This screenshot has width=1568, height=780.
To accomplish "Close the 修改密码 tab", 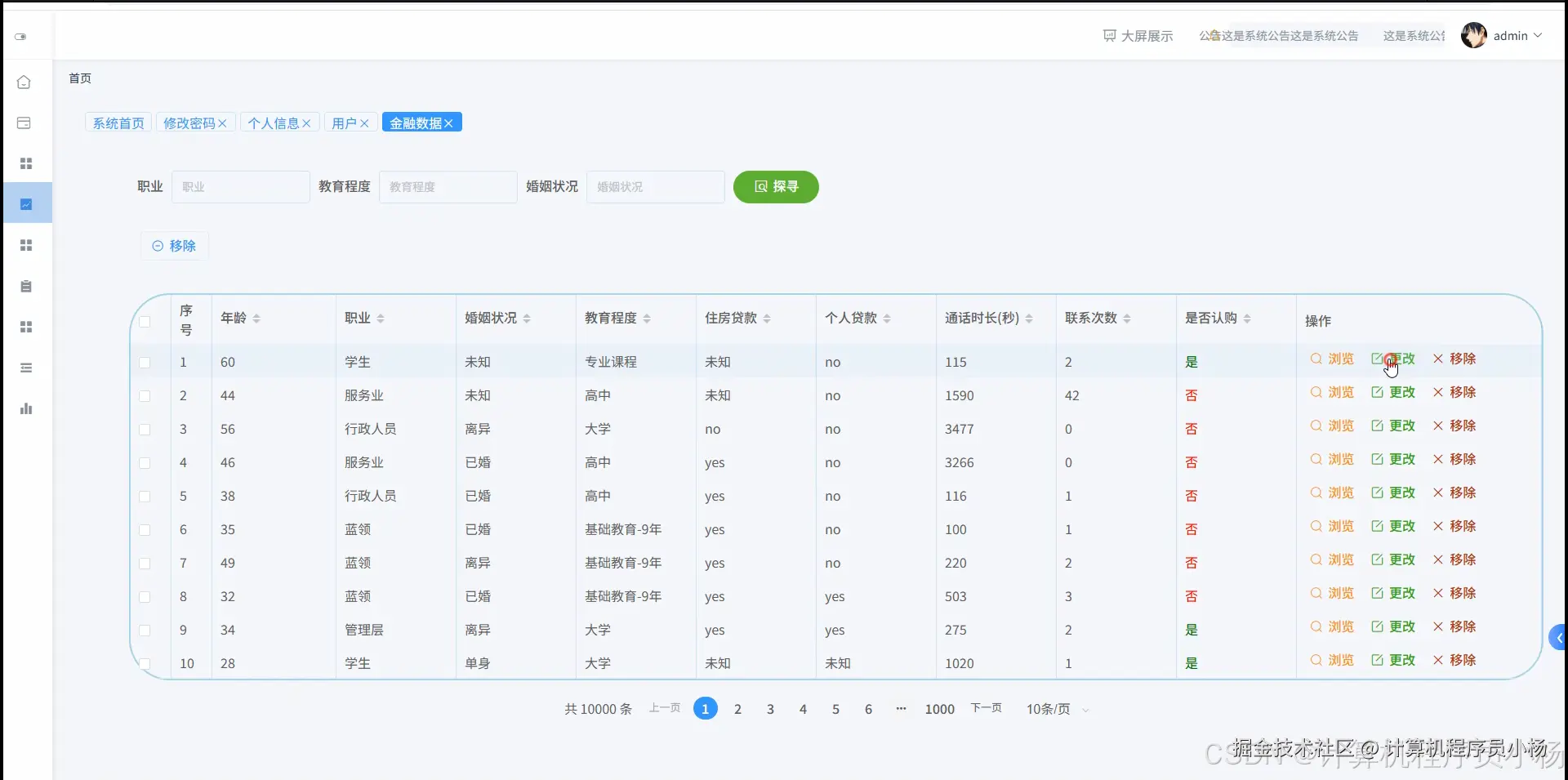I will [x=222, y=123].
